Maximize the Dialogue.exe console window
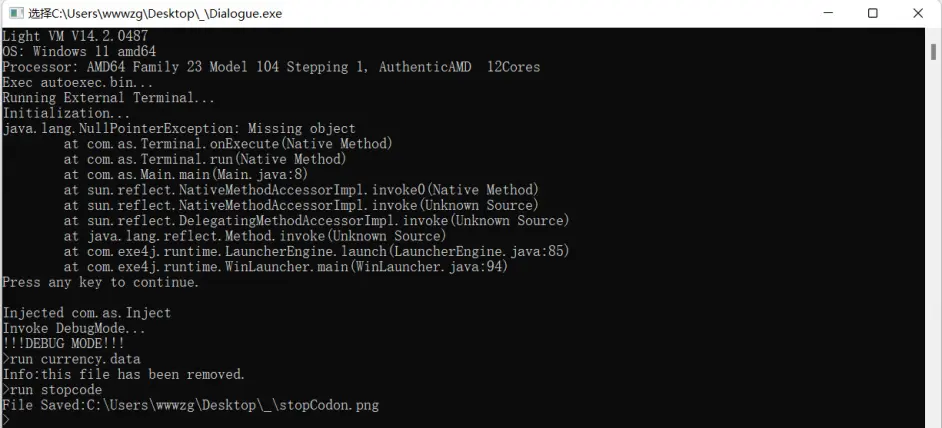This screenshot has width=942, height=428. (873, 14)
